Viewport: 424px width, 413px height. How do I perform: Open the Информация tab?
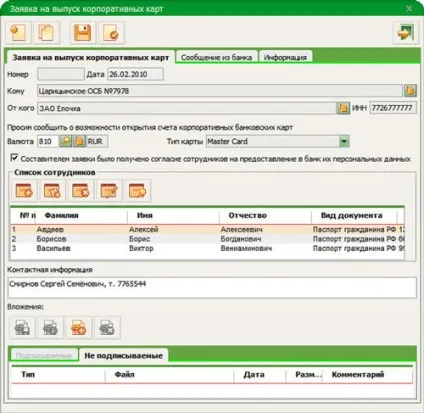pyautogui.click(x=285, y=57)
